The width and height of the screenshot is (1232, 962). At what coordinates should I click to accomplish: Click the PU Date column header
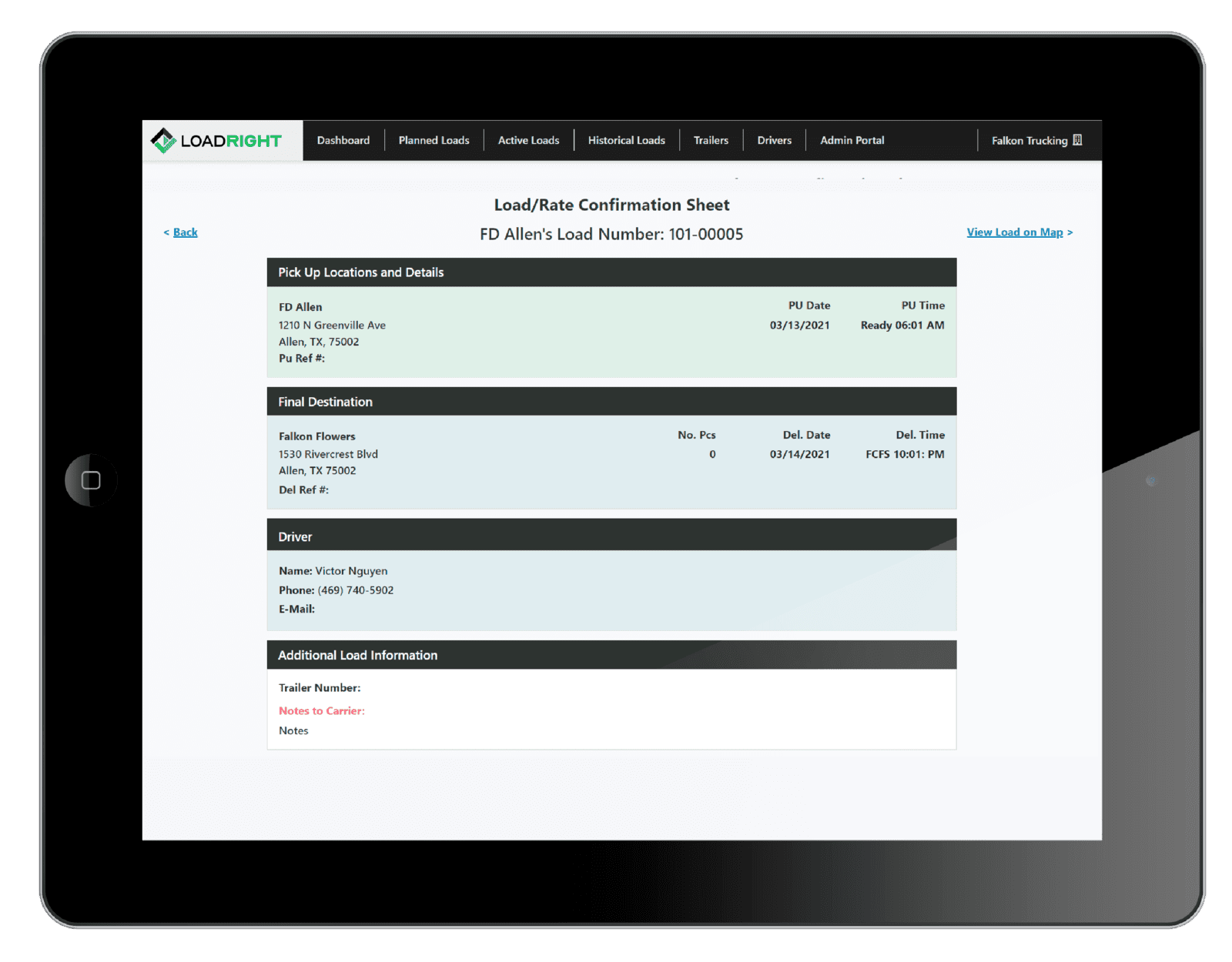(808, 306)
